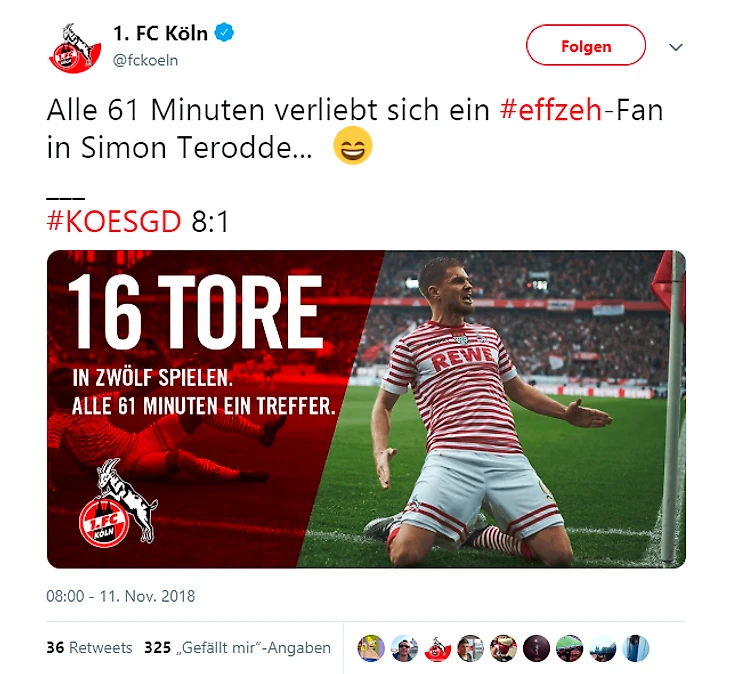Open the liker avatar showing green stadium pitch
The width and height of the screenshot is (730, 674).
point(569,648)
